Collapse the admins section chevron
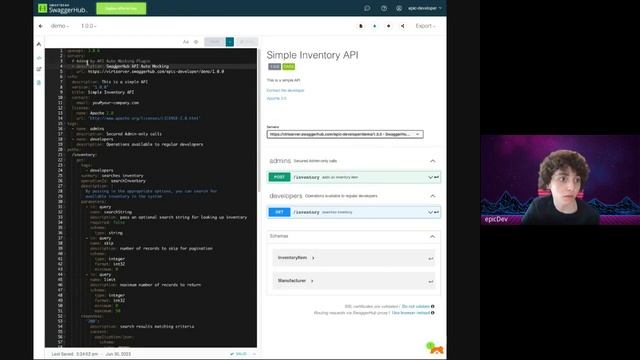This screenshot has width=640, height=360. click(433, 161)
